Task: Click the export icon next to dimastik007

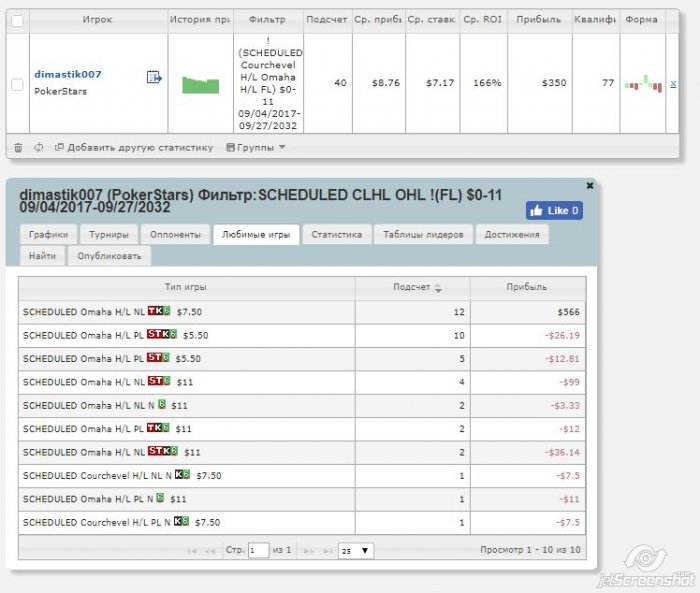Action: pos(154,77)
